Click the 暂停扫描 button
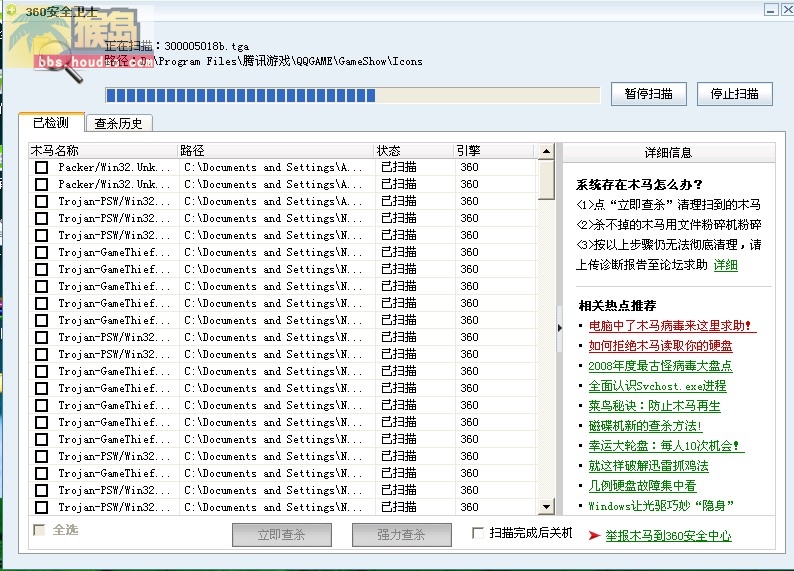Screen dimensions: 794x571 (649, 94)
